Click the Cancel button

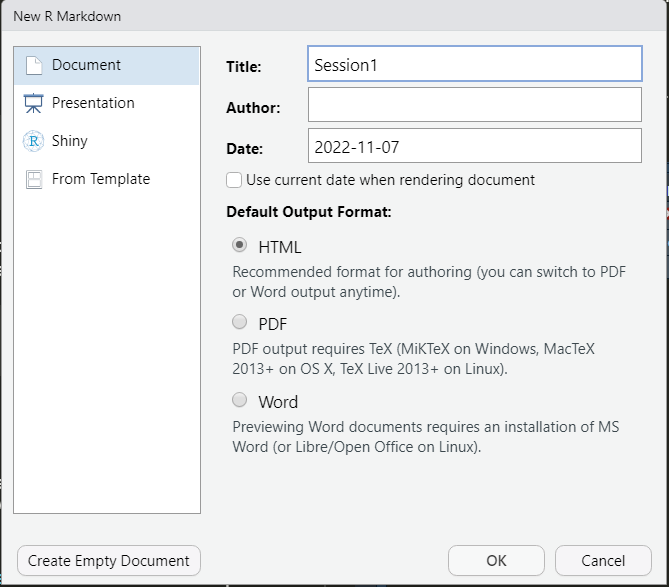(603, 561)
